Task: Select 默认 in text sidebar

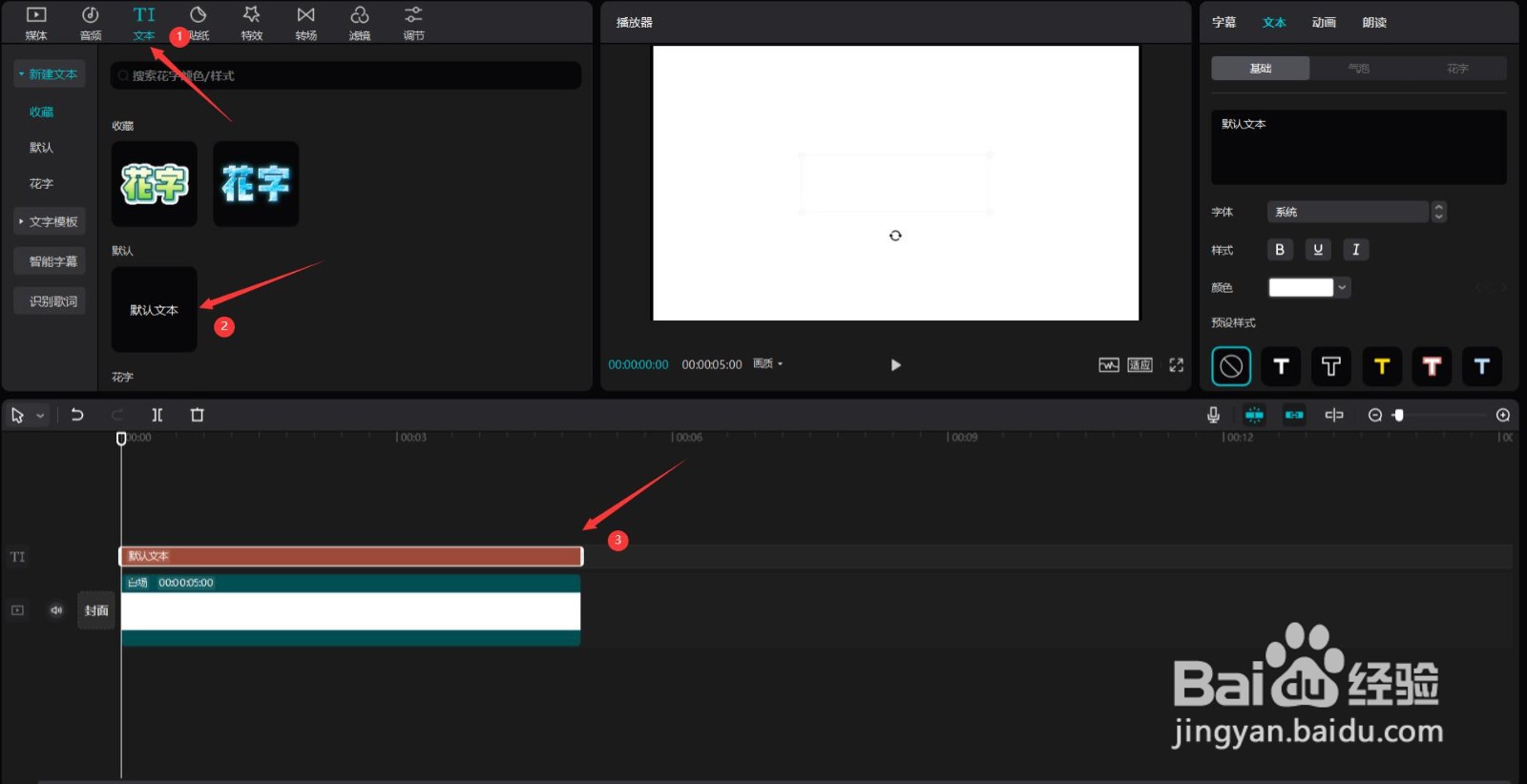Action: 41,148
